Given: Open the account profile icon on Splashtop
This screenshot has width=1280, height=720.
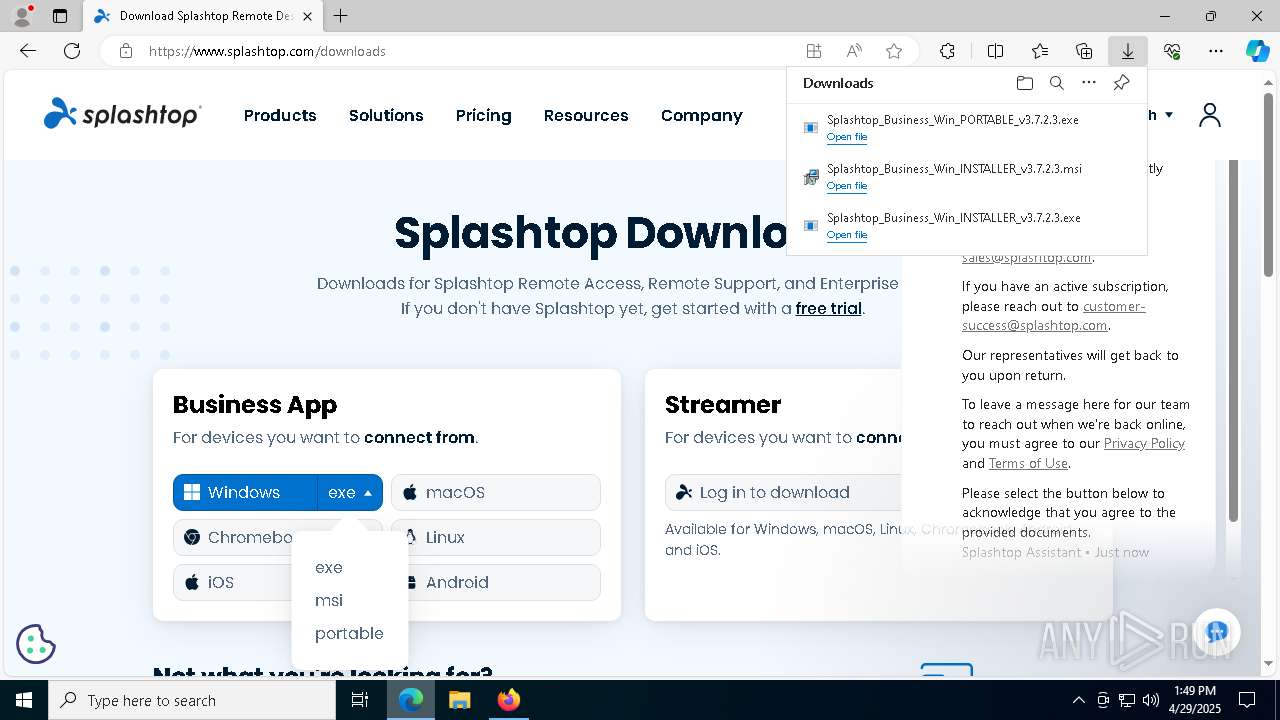Looking at the screenshot, I should click(x=1210, y=115).
